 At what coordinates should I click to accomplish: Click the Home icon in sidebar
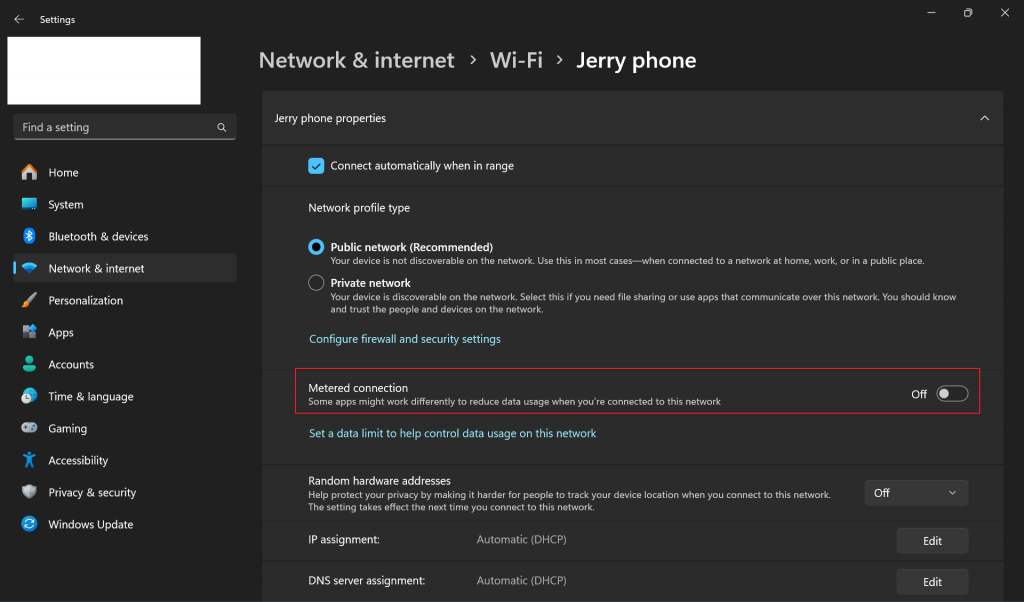pyautogui.click(x=29, y=172)
